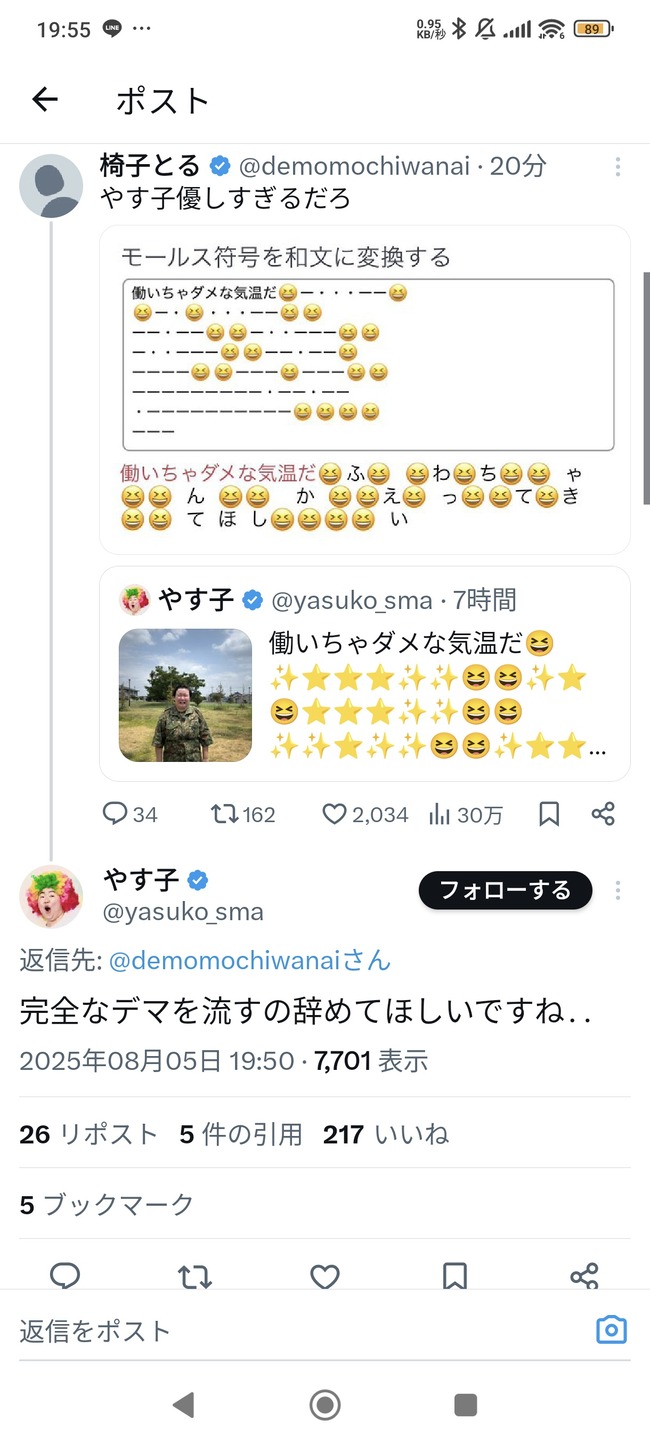650x1445 pixels.
Task: Toggle bookmark on やす子's reply
Action: click(454, 1275)
